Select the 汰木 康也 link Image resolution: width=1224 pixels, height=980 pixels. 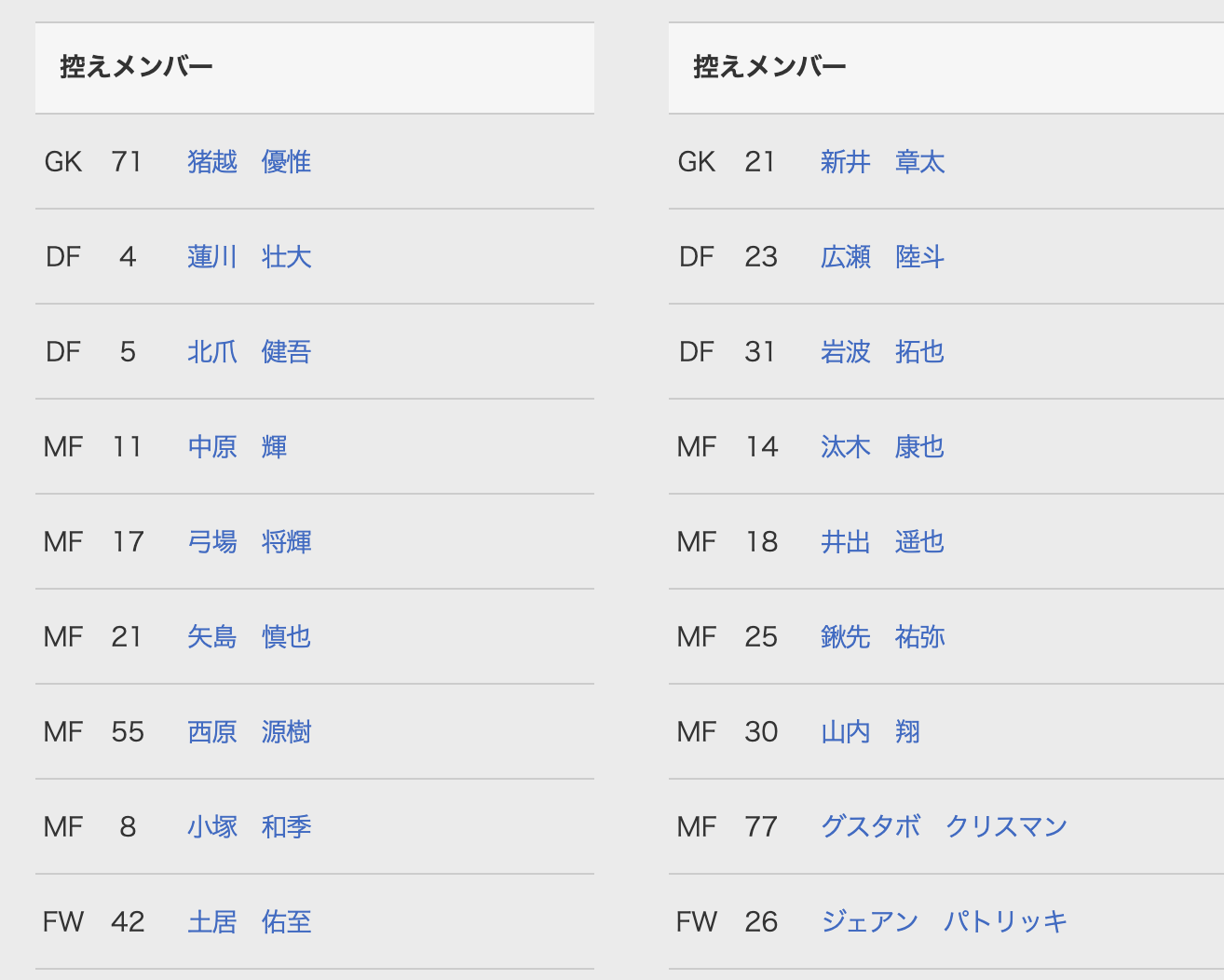882,447
